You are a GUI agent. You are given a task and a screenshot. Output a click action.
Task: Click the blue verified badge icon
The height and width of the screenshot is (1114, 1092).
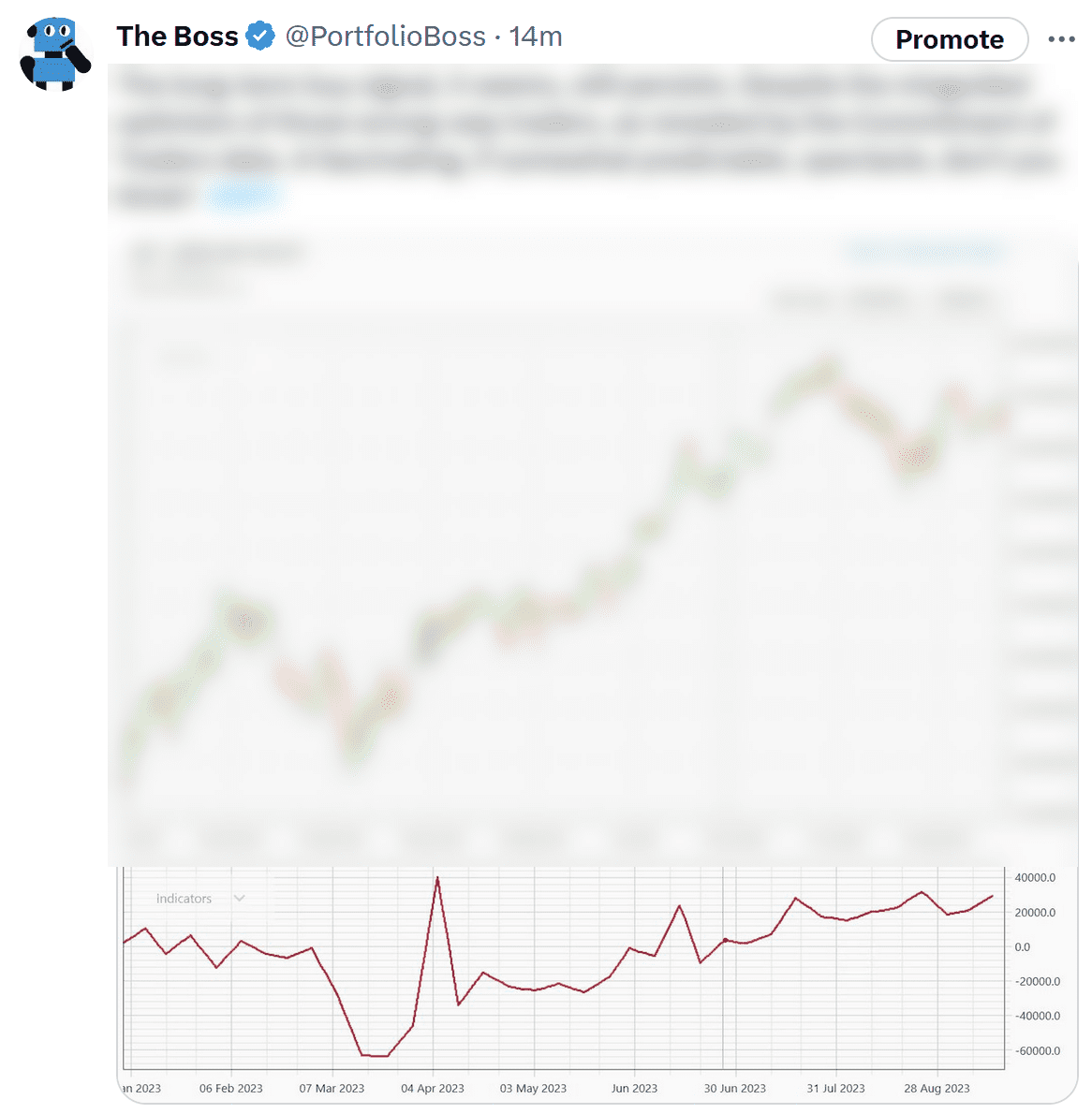(260, 37)
